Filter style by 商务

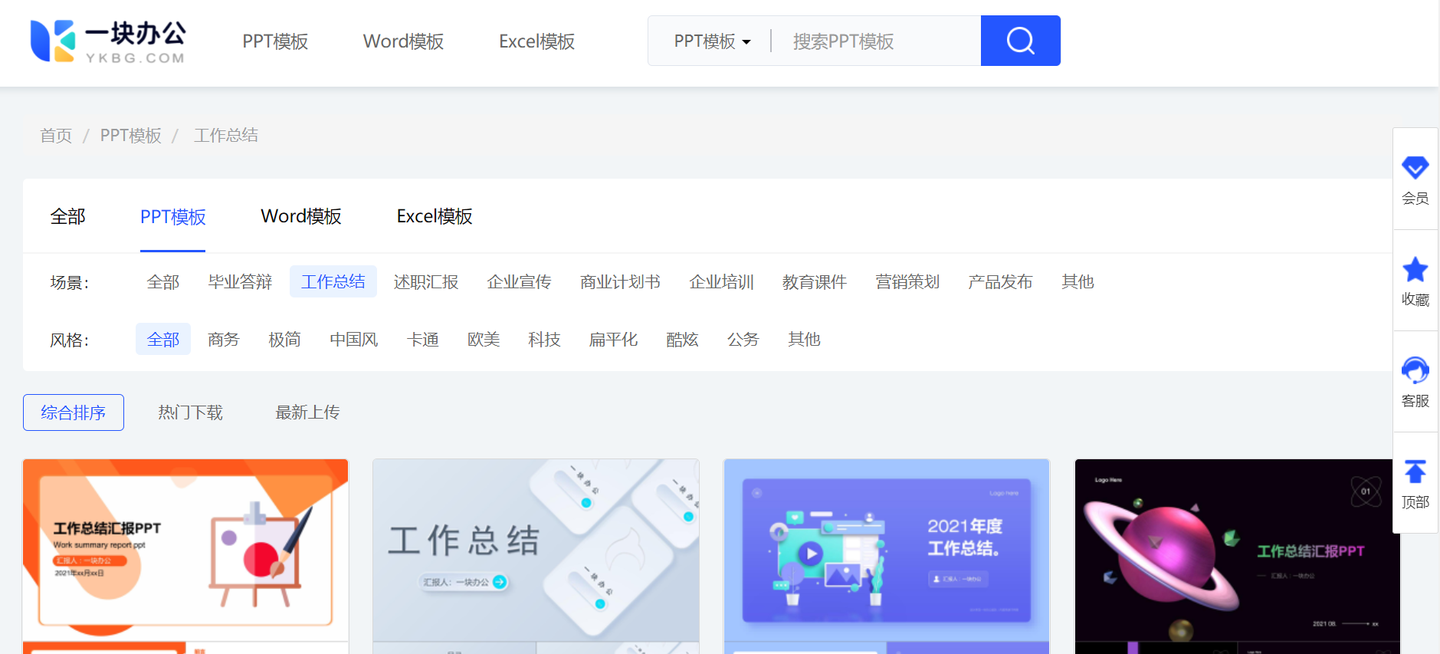[x=224, y=339]
